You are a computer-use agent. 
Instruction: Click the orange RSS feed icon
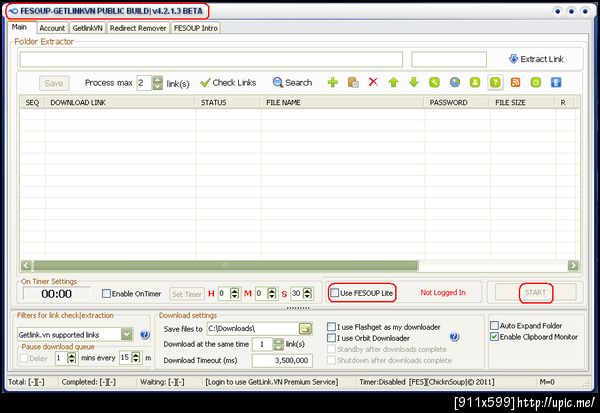click(515, 82)
